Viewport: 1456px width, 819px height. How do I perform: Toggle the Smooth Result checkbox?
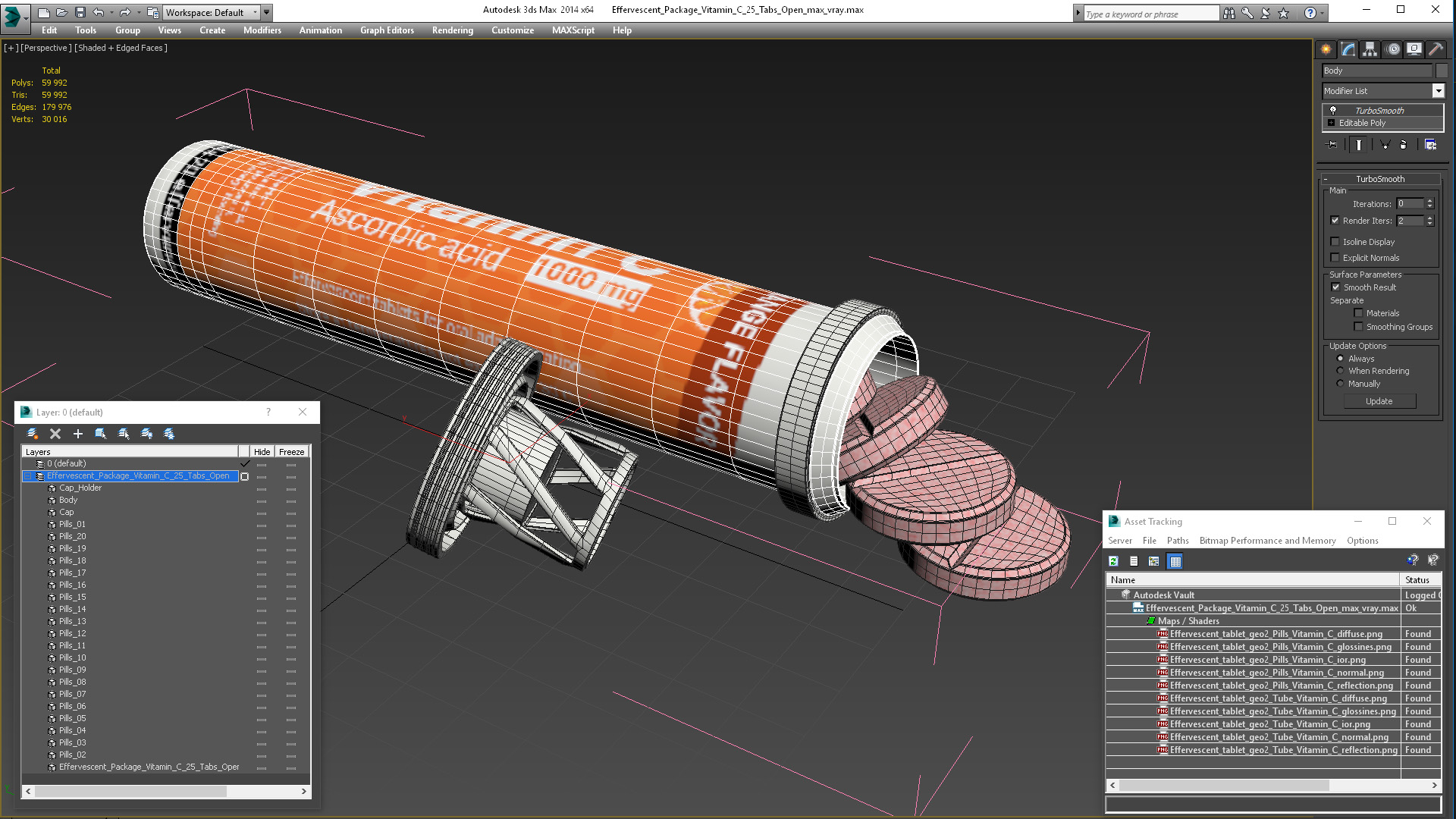click(x=1335, y=287)
